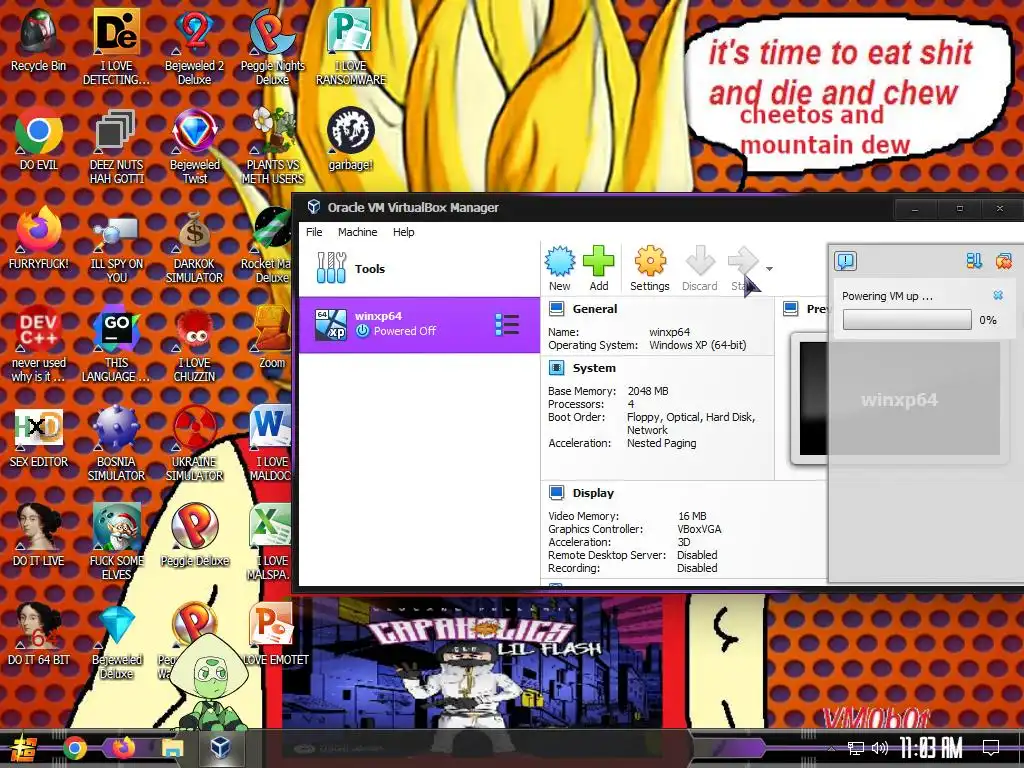Screen dimensions: 1024x768
Task: Click the New virtual machine toolbar icon
Action: click(x=560, y=268)
